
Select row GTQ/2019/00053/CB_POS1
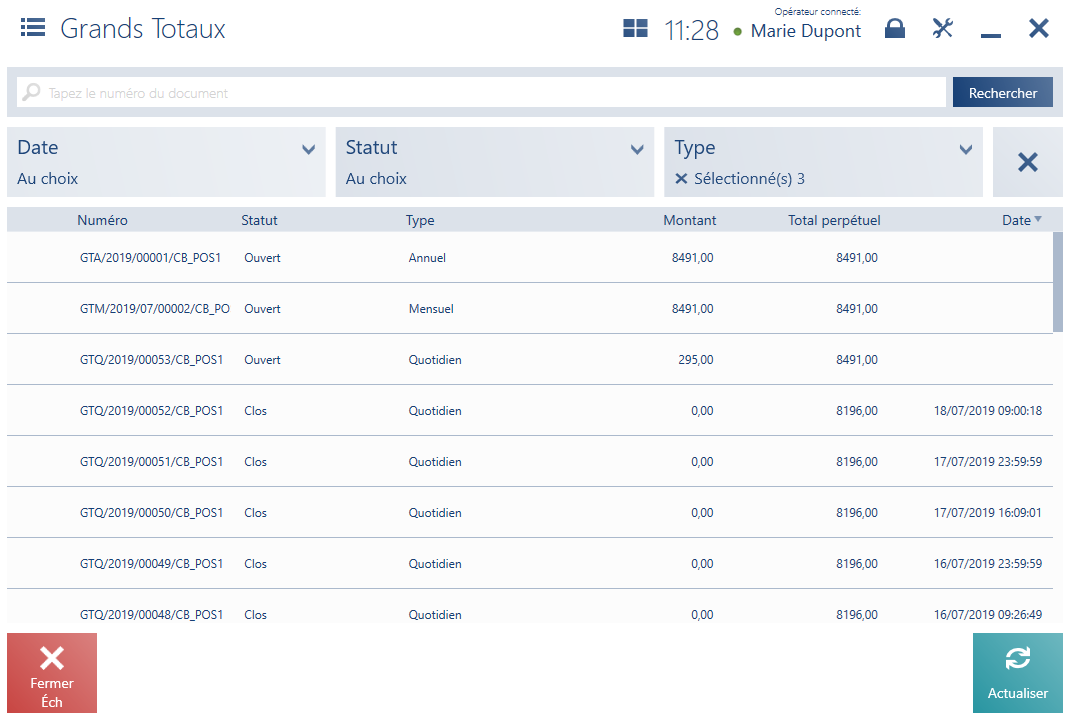530,360
